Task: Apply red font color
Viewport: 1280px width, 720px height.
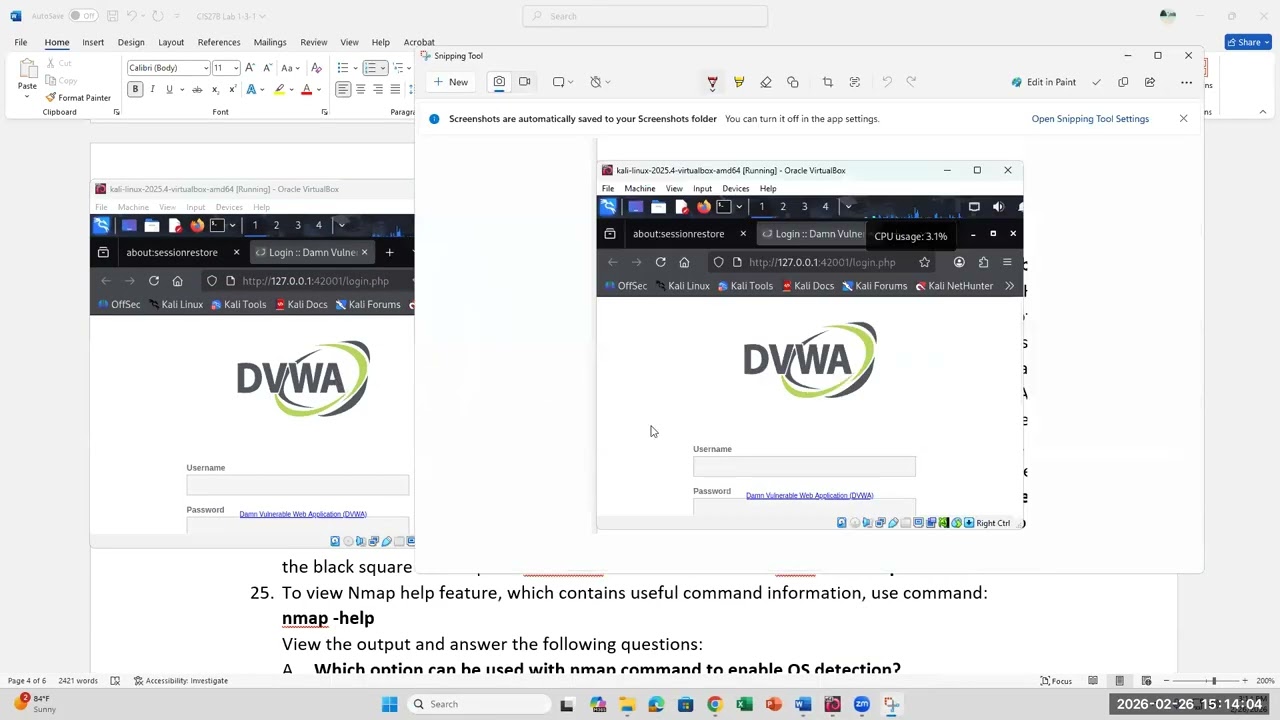Action: point(307,89)
